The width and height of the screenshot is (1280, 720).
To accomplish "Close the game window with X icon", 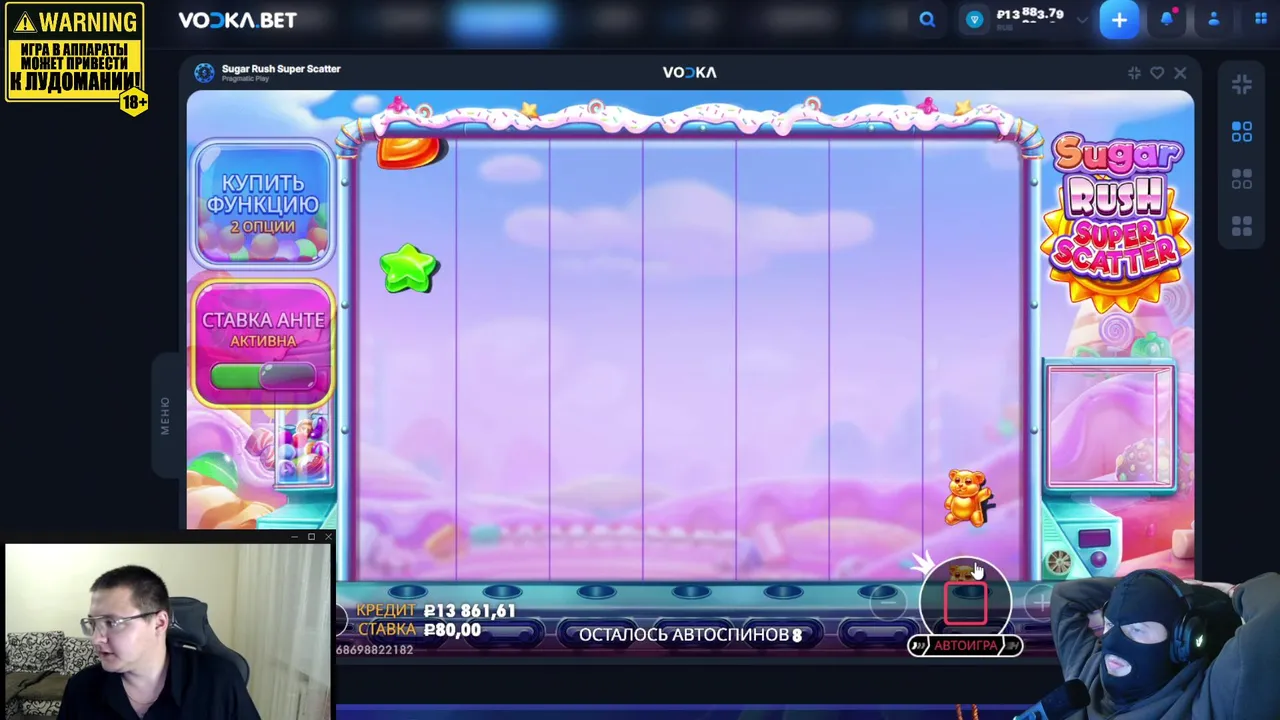I will click(1180, 73).
